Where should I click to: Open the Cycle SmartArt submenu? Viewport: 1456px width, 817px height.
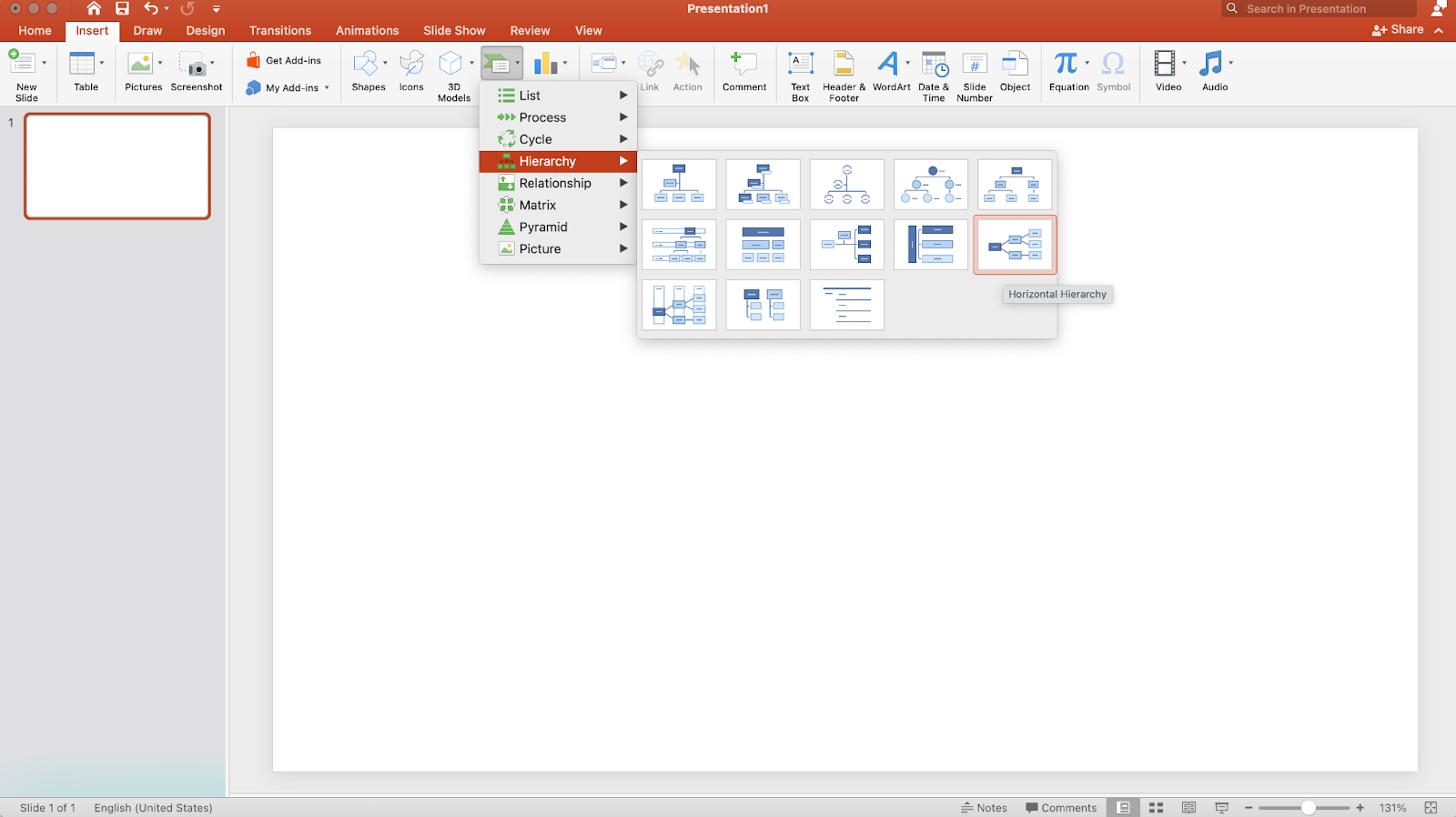point(558,139)
